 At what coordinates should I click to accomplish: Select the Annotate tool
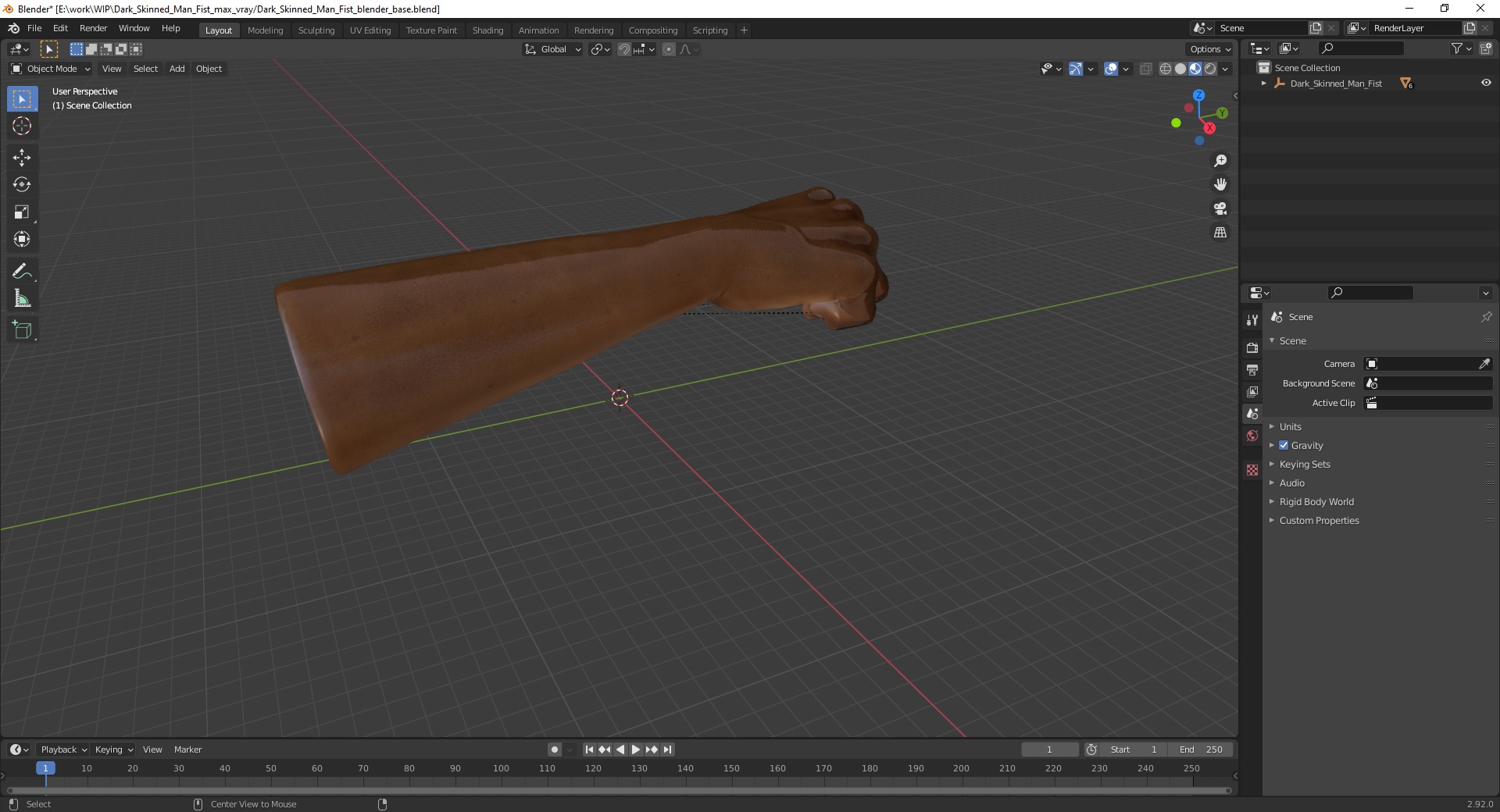[x=22, y=272]
